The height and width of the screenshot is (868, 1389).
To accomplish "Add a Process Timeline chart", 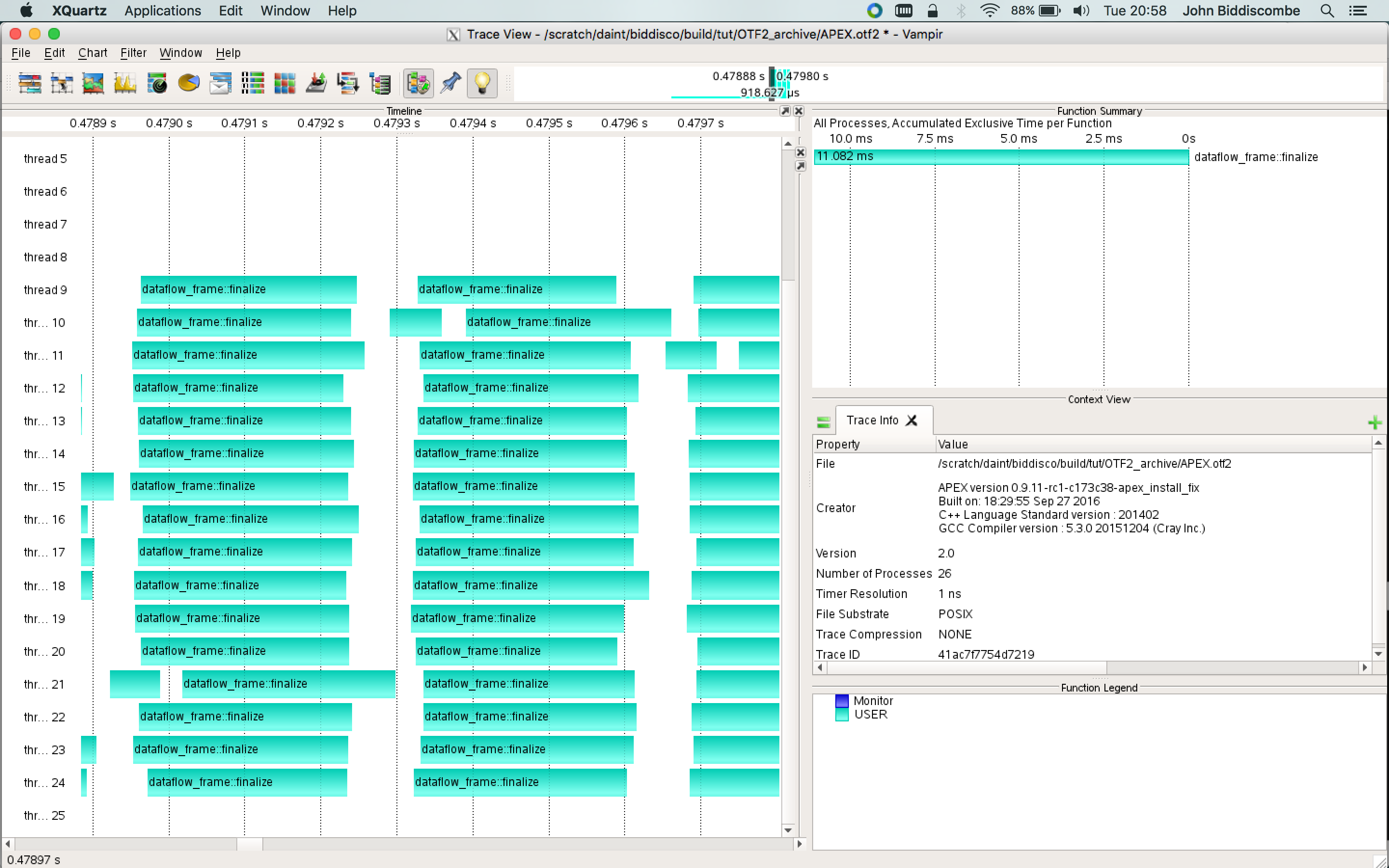I will pos(61,83).
